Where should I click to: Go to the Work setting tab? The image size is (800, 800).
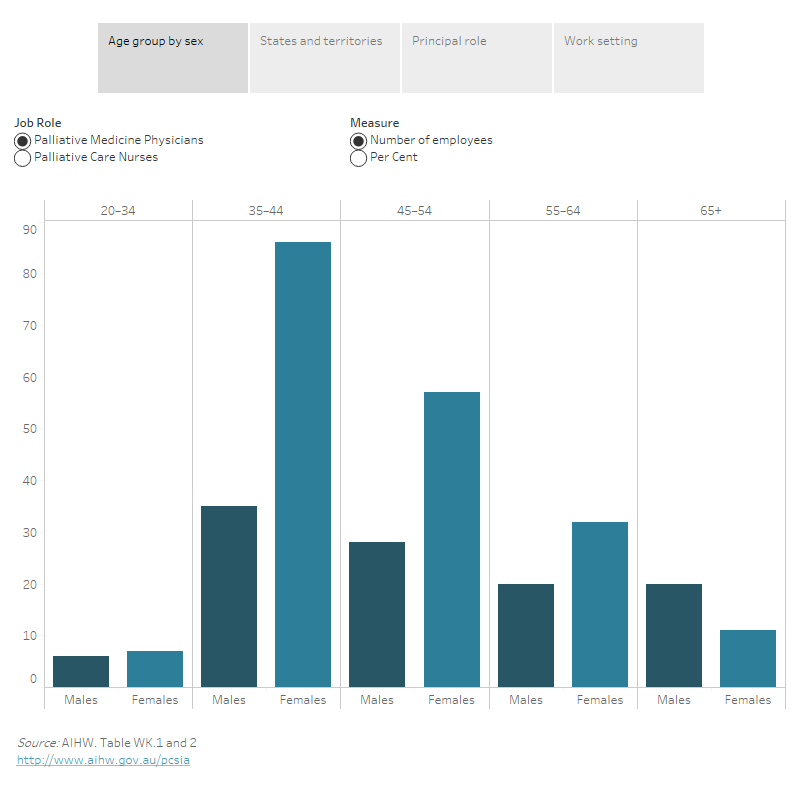tap(628, 58)
